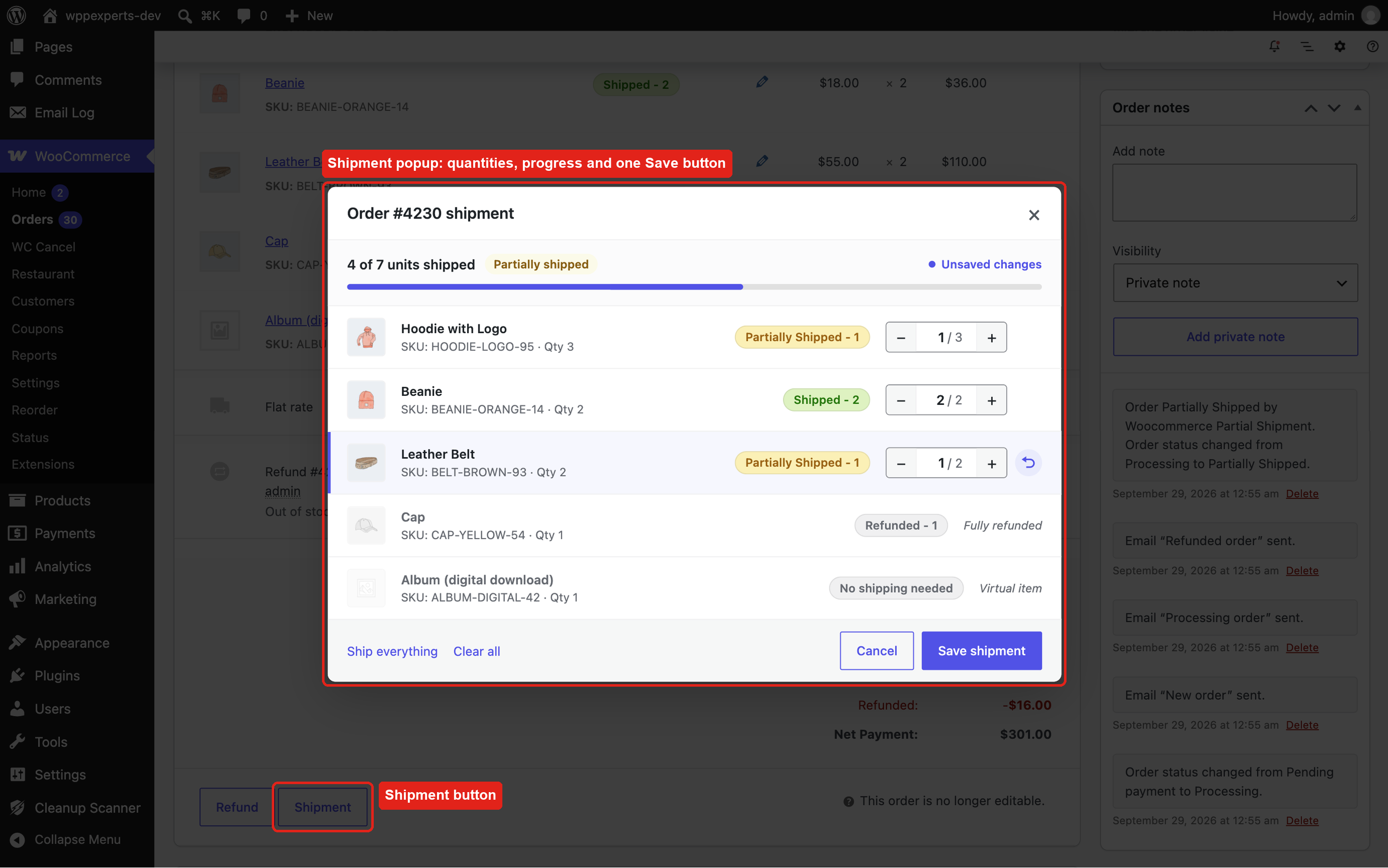This screenshot has width=1388, height=868.
Task: Click the Refund button
Action: tap(237, 807)
